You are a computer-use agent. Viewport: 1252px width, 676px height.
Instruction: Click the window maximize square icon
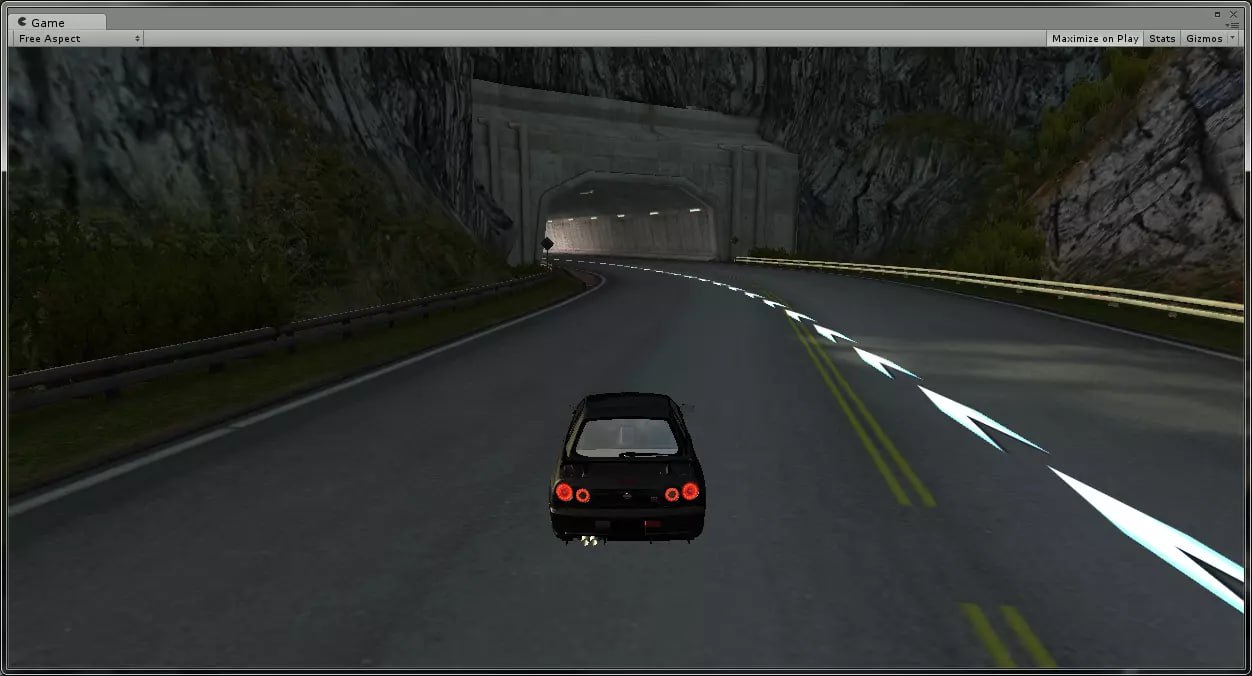coord(1217,14)
